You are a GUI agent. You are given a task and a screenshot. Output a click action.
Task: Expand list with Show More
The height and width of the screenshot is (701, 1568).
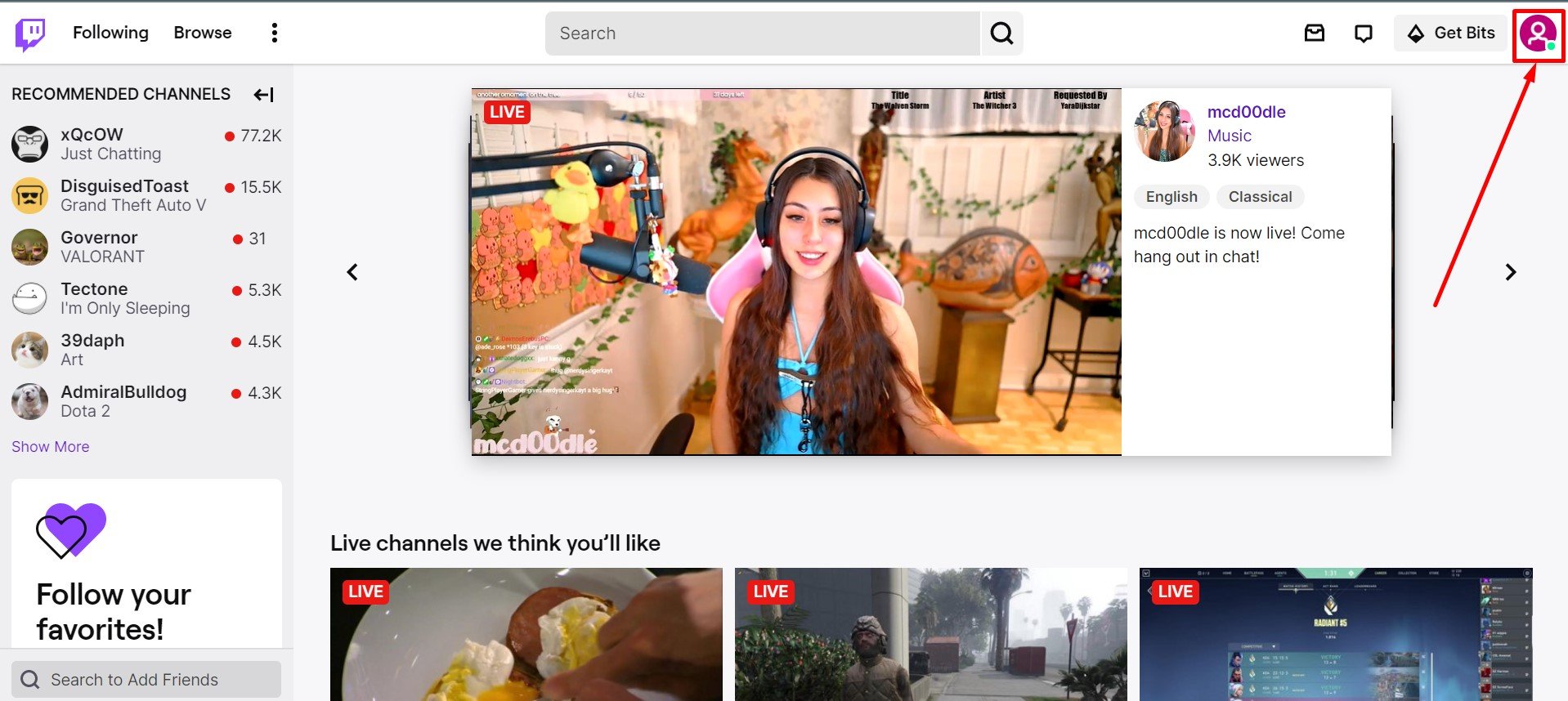51,447
